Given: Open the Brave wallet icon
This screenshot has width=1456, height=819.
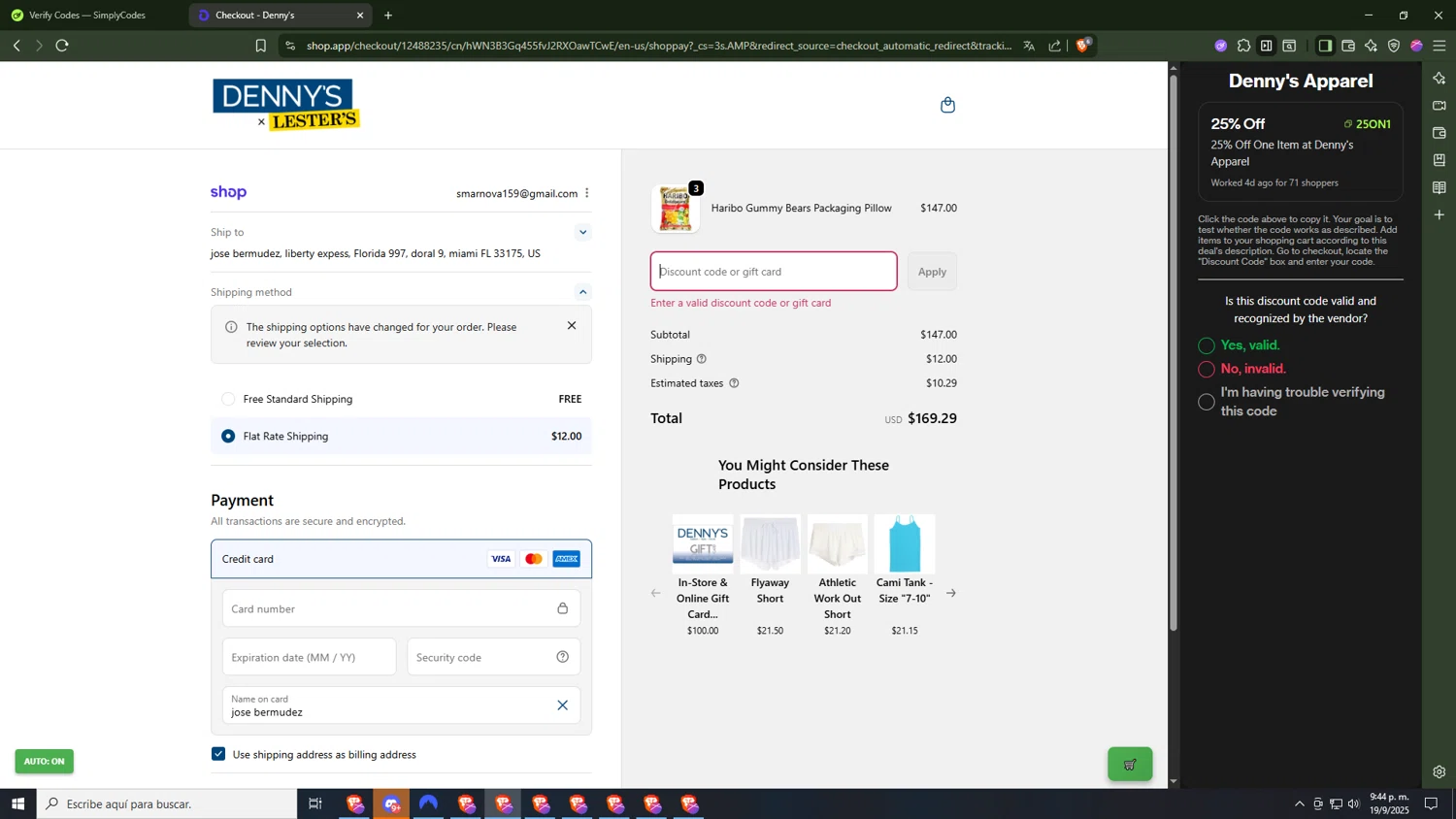Looking at the screenshot, I should pos(1348,46).
